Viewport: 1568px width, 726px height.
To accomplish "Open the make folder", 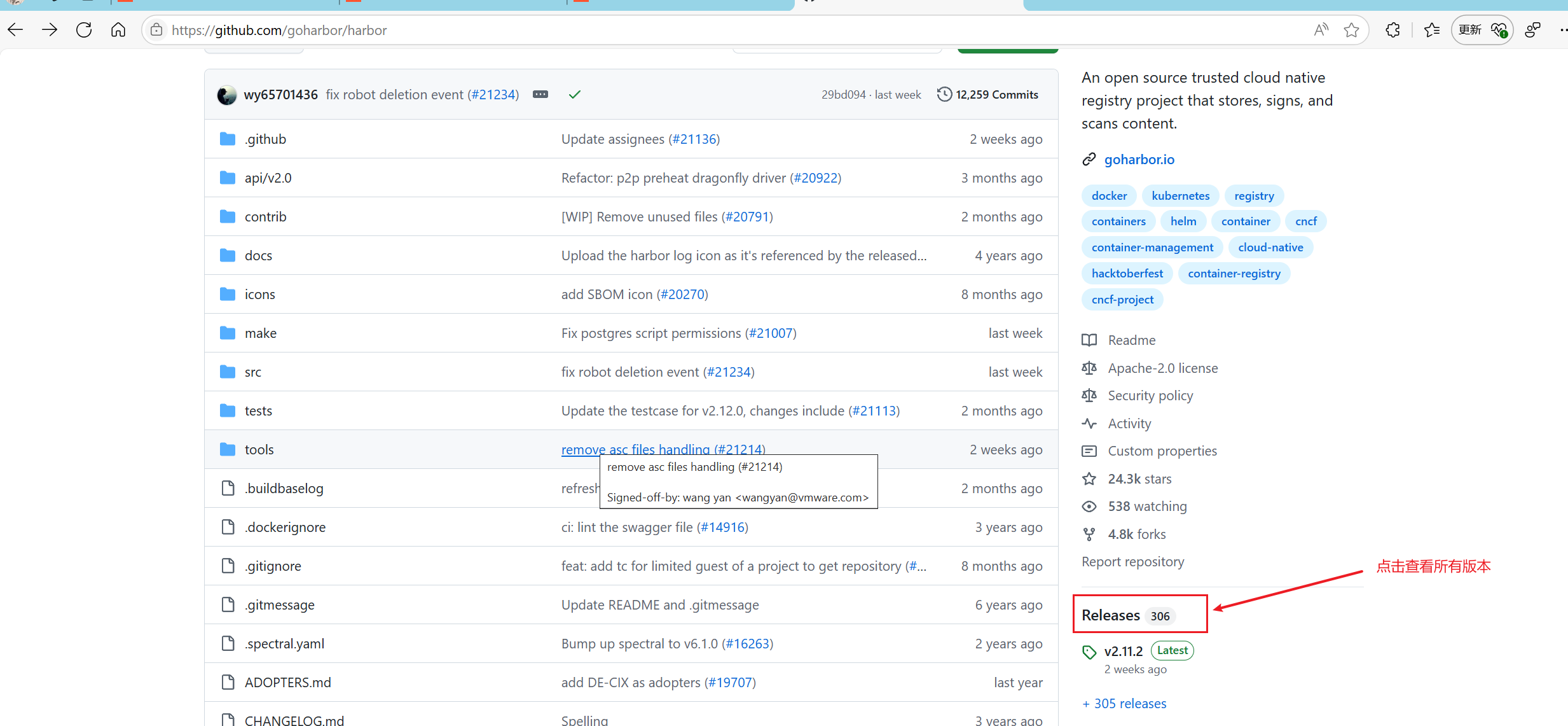I will point(261,333).
